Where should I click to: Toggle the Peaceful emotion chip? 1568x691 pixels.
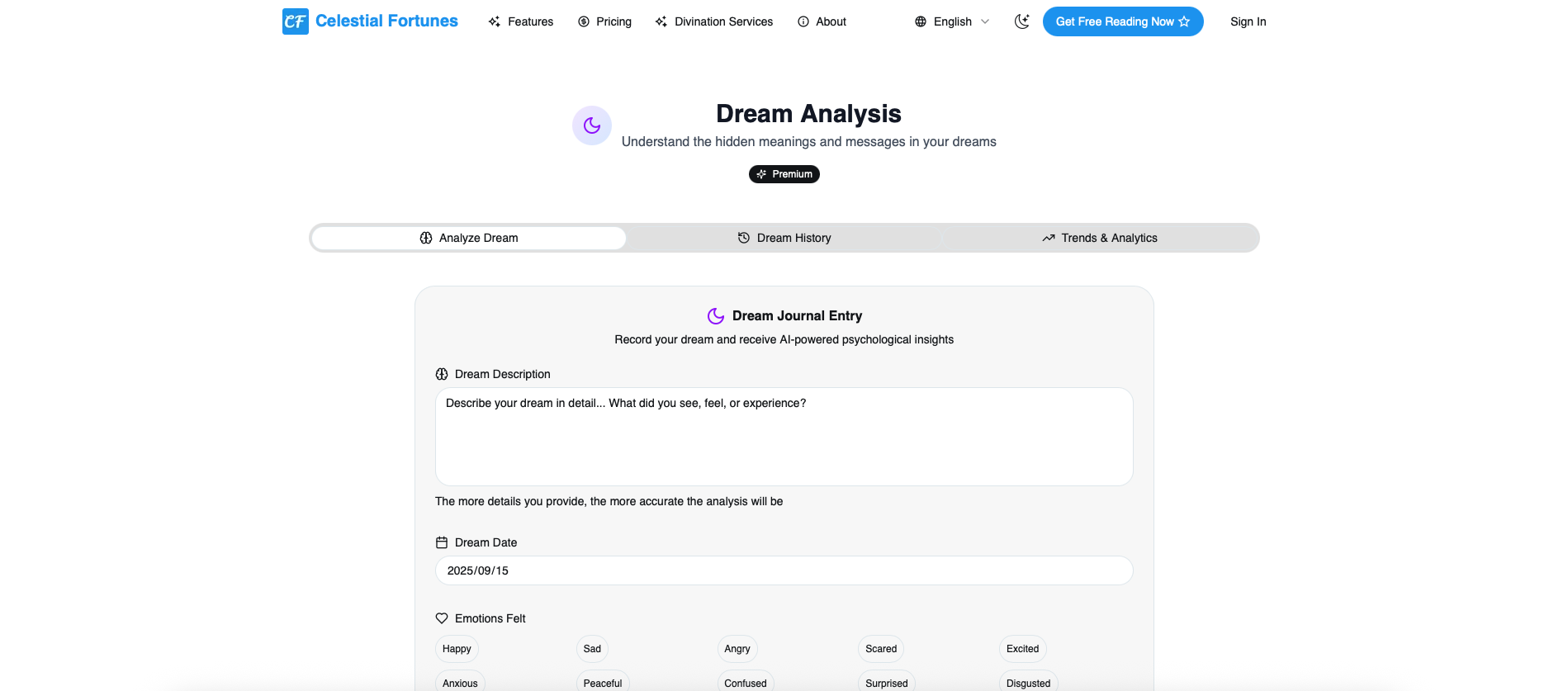tap(603, 682)
